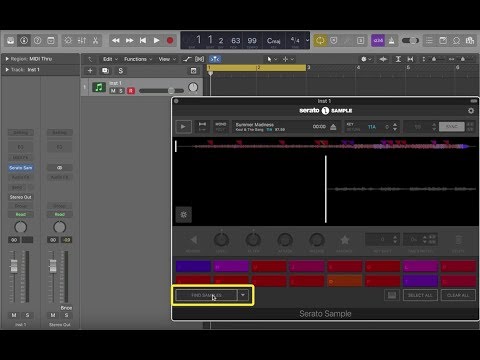Open the Functions menu
This screenshot has width=480, height=360.
(138, 59)
